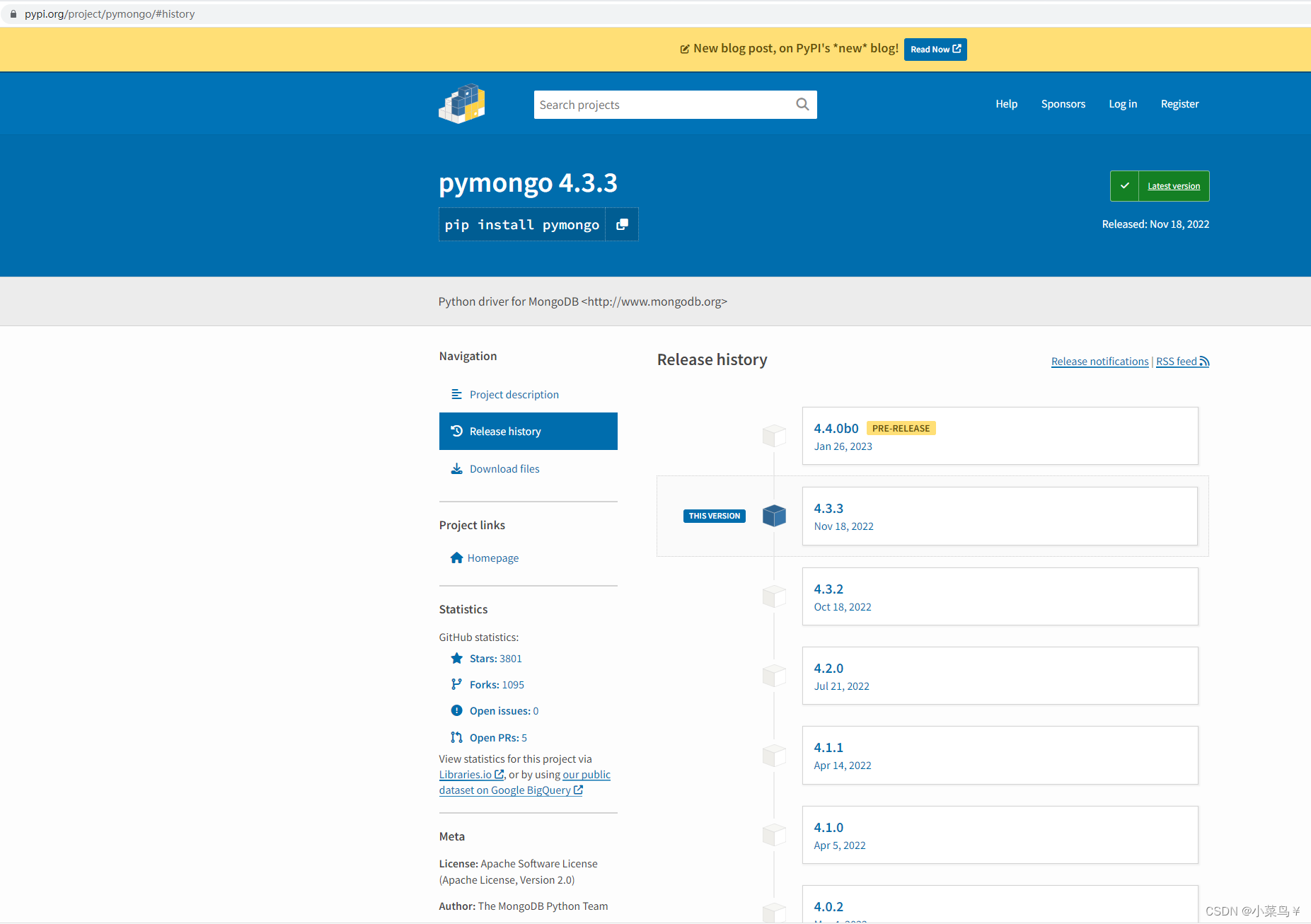Click the home icon beside Homepage
This screenshot has height=924, width=1311.
(x=456, y=558)
